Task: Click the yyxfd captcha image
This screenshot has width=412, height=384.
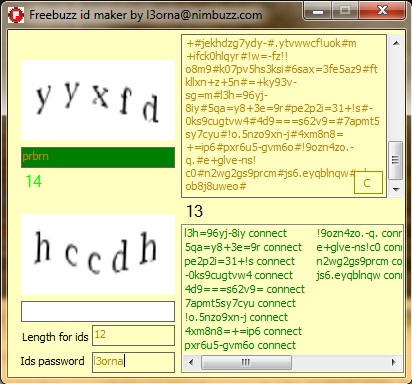Action: (98, 100)
